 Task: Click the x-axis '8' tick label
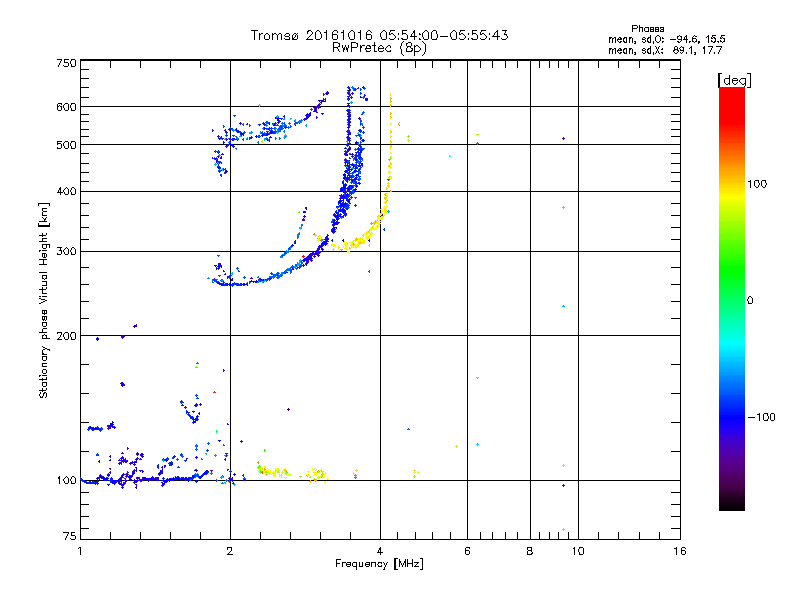[530, 551]
